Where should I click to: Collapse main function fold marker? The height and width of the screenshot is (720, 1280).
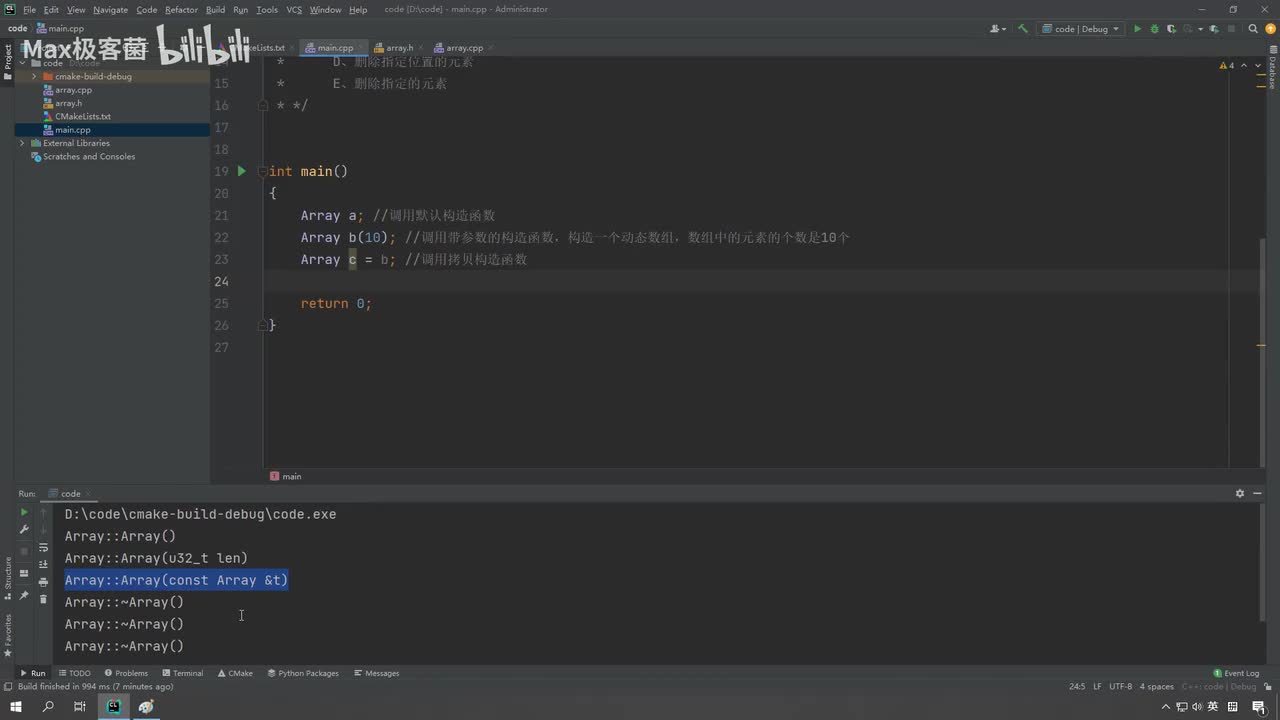coord(262,171)
